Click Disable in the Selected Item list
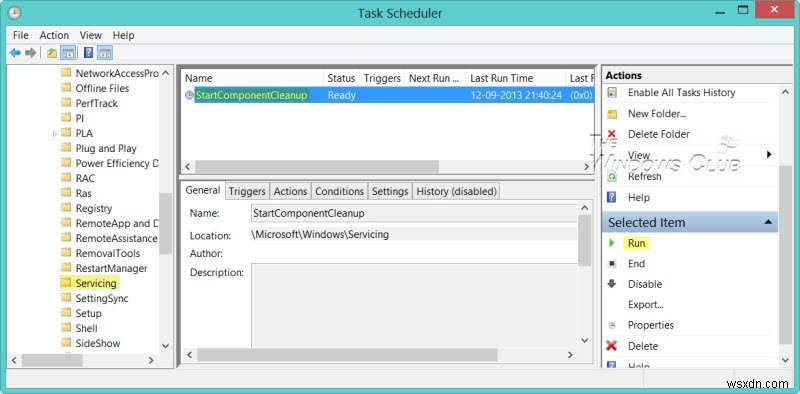800x394 pixels. 645,284
